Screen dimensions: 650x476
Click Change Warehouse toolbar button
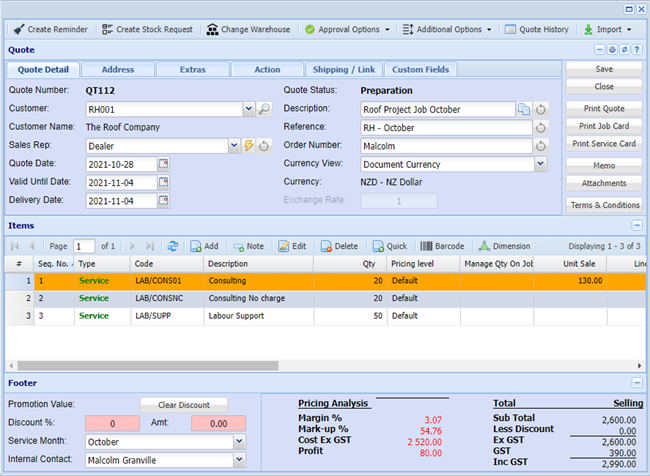250,29
